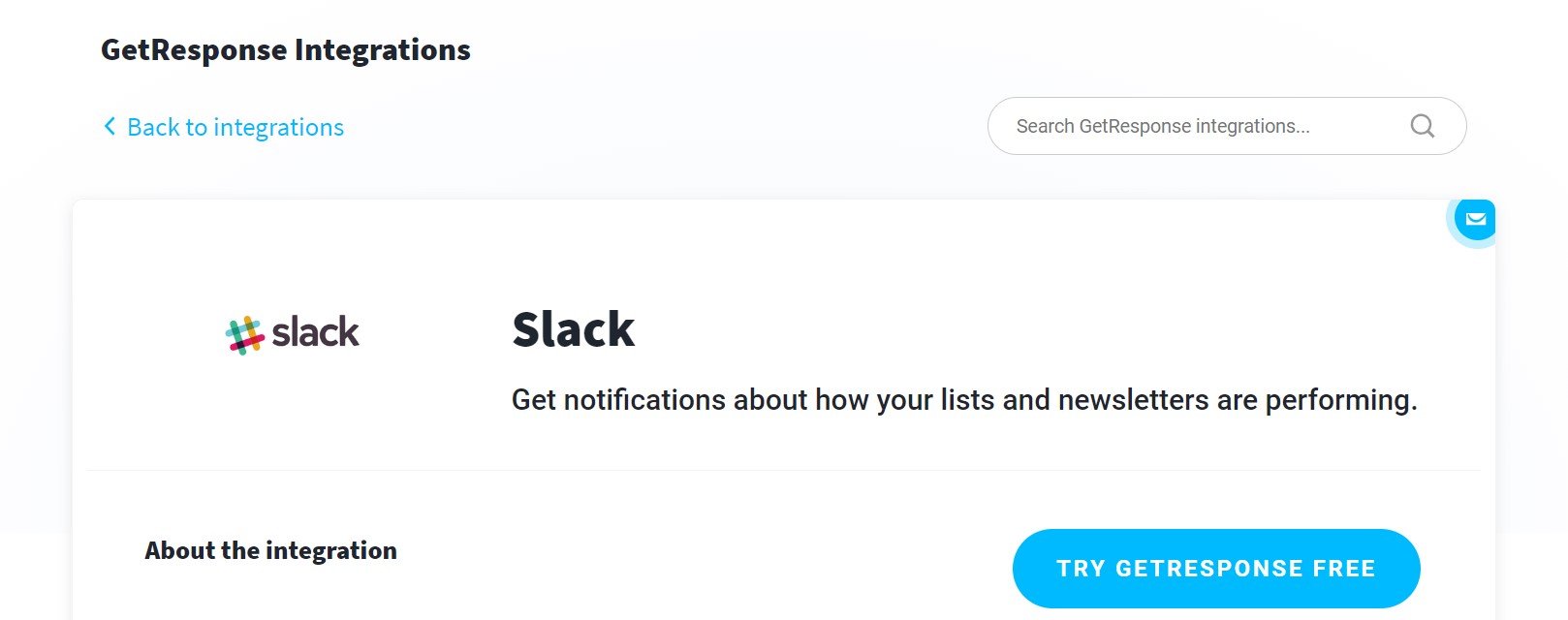Click the TRY GETRESPONSE FREE button
This screenshot has width=1568, height=620.
point(1216,569)
